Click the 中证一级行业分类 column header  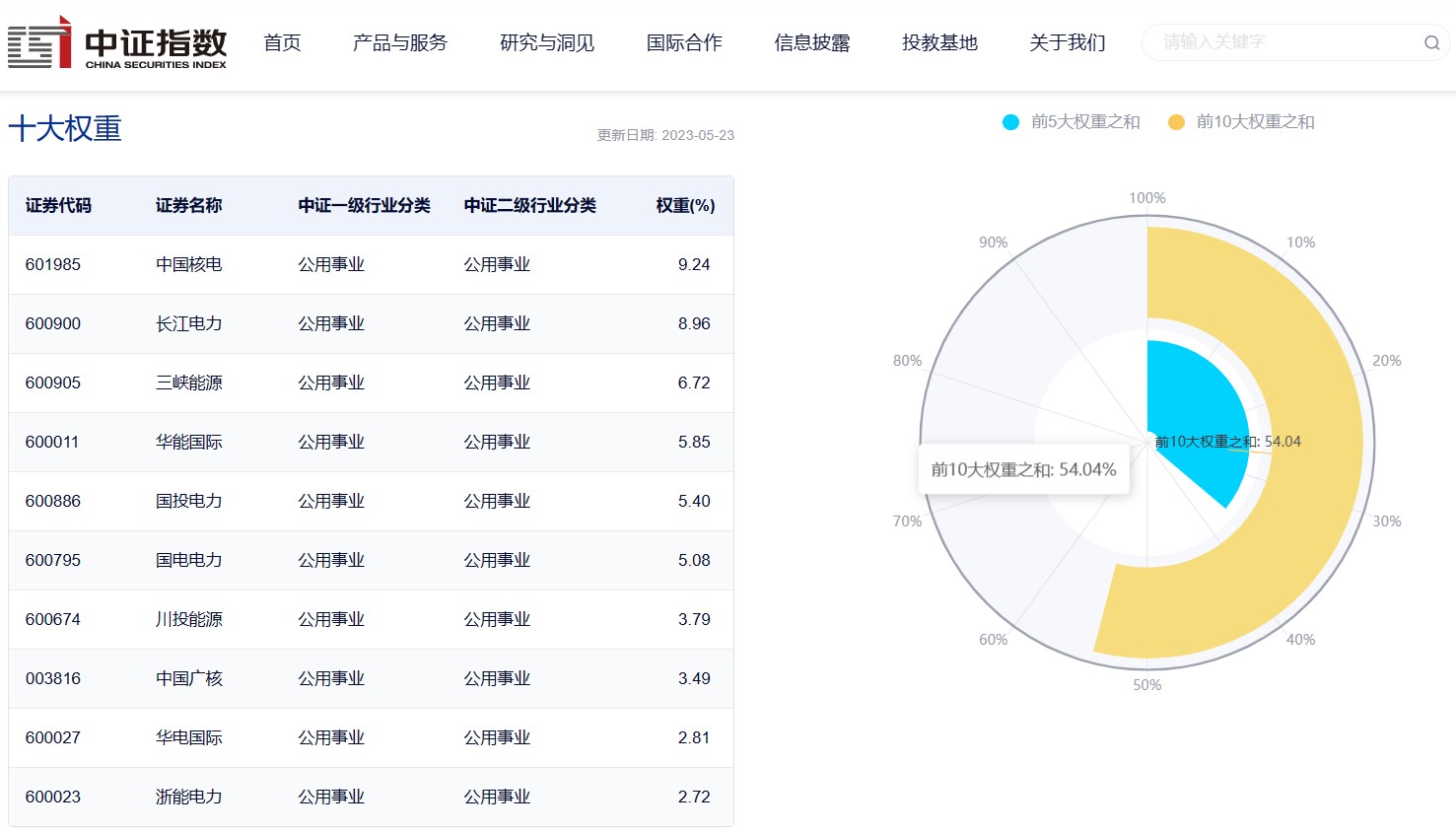coord(365,205)
